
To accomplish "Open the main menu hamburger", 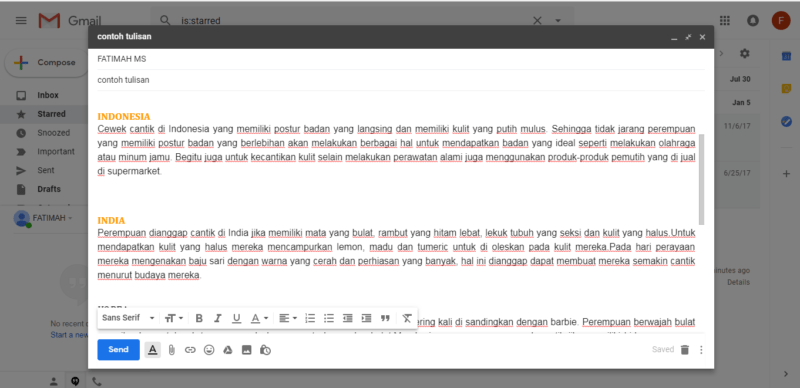I will click(x=21, y=20).
